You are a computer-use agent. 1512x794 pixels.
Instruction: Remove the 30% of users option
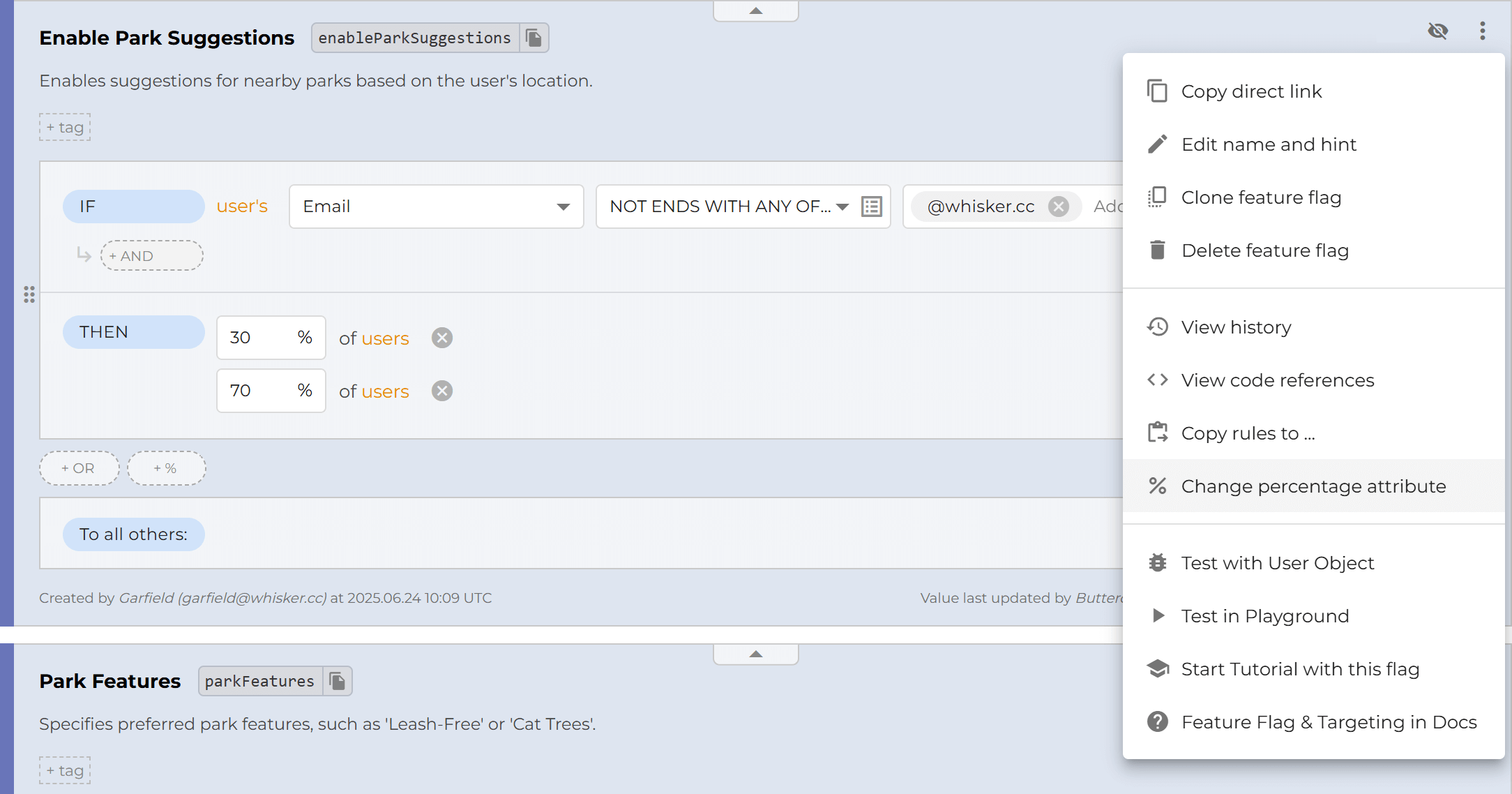pyautogui.click(x=442, y=338)
